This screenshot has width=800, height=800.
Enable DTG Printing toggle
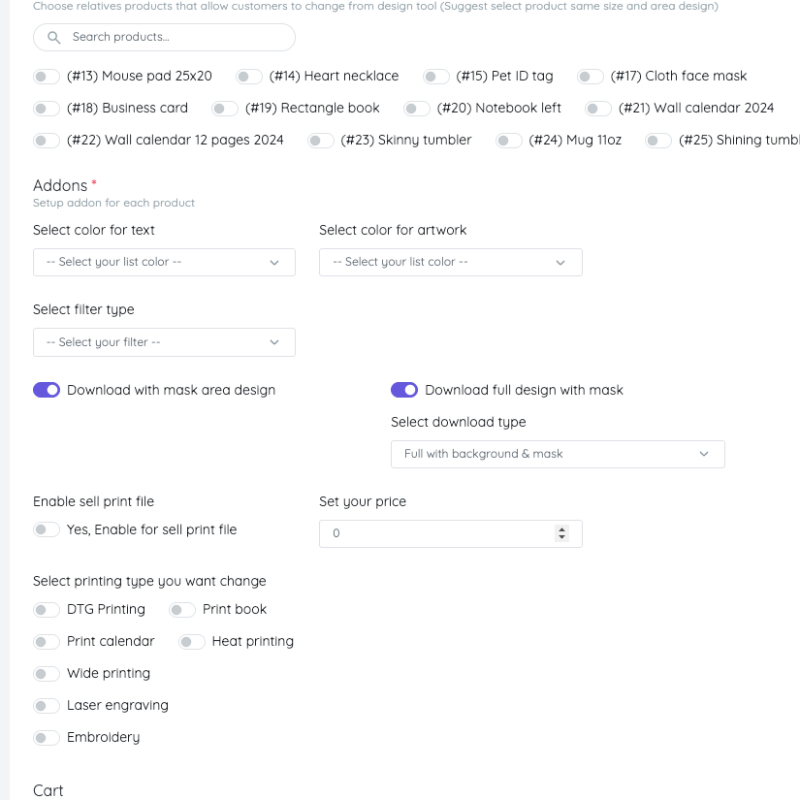46,609
